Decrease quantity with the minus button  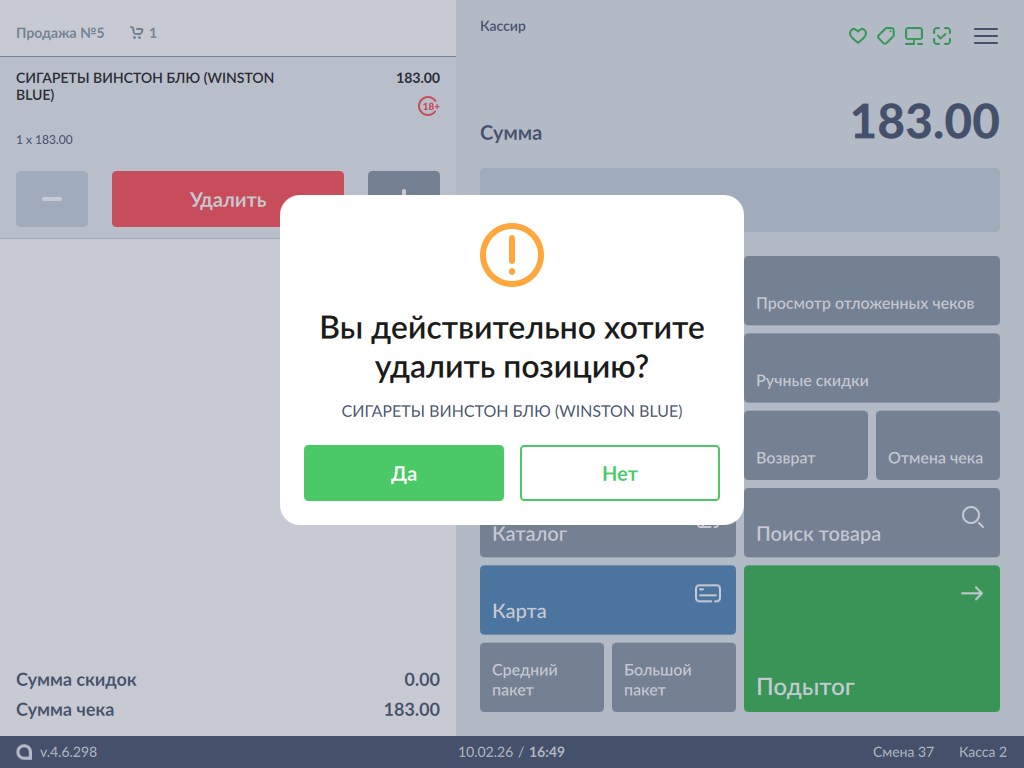52,199
